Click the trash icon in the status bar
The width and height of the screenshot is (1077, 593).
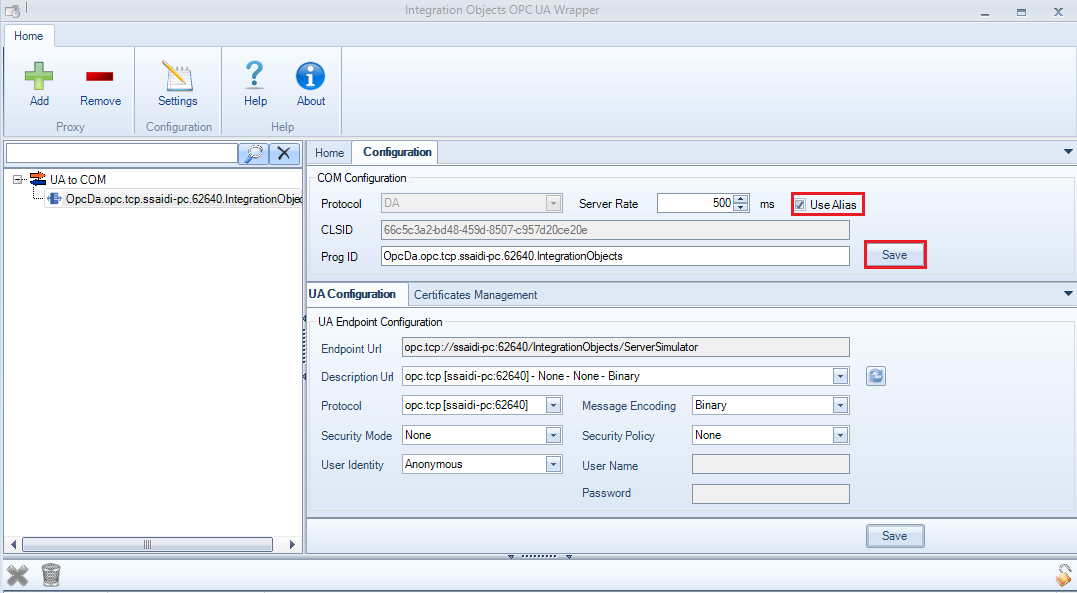(x=50, y=575)
